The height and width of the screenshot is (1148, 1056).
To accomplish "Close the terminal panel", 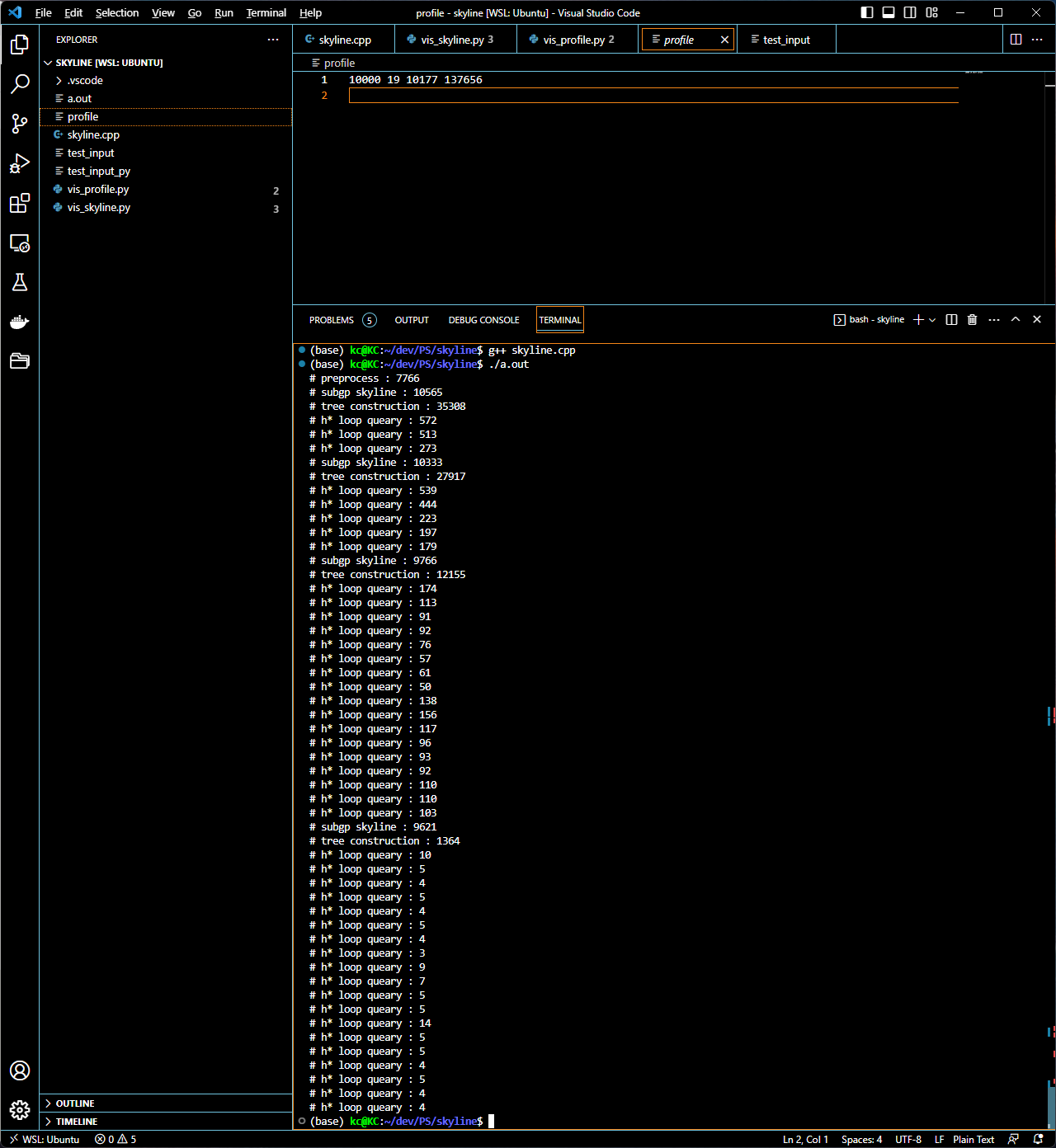I will tap(1037, 320).
